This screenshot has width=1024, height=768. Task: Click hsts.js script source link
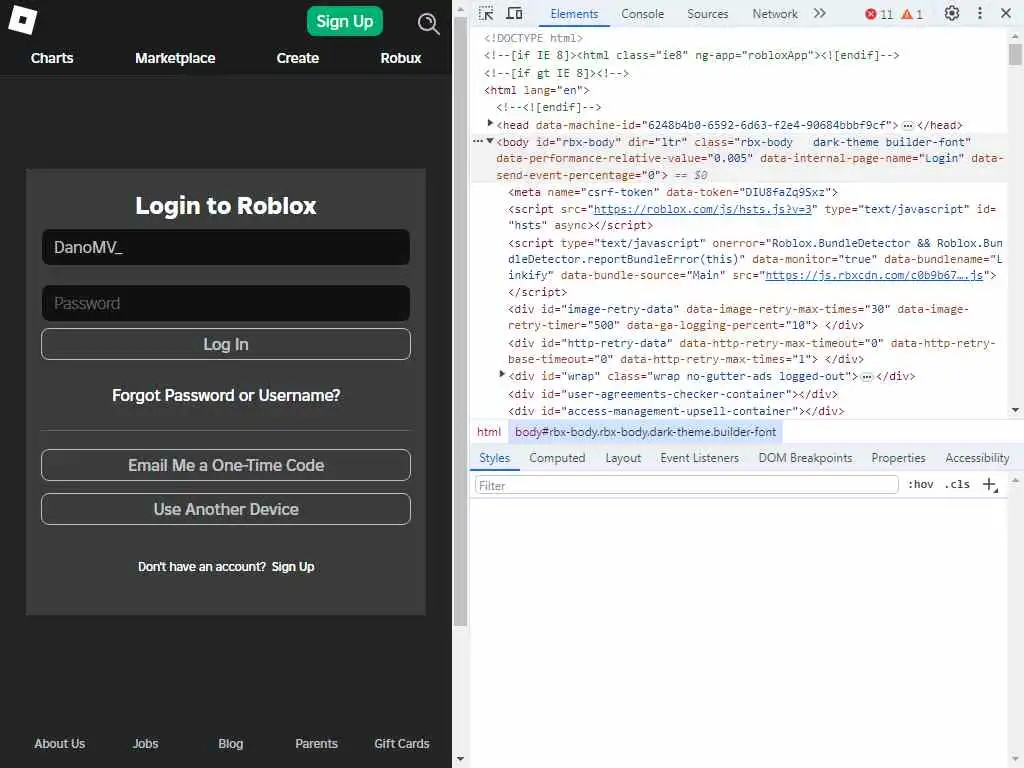click(702, 209)
